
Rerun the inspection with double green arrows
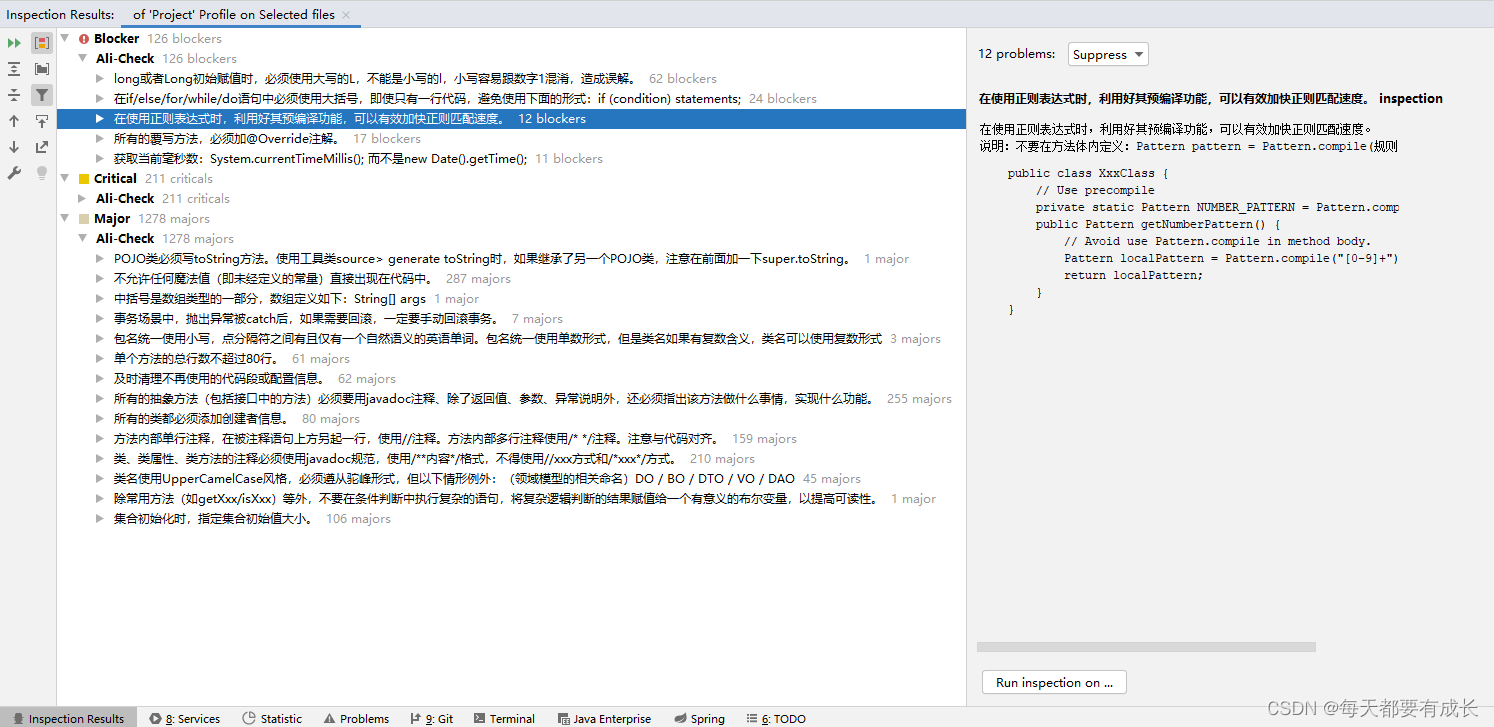[x=14, y=42]
